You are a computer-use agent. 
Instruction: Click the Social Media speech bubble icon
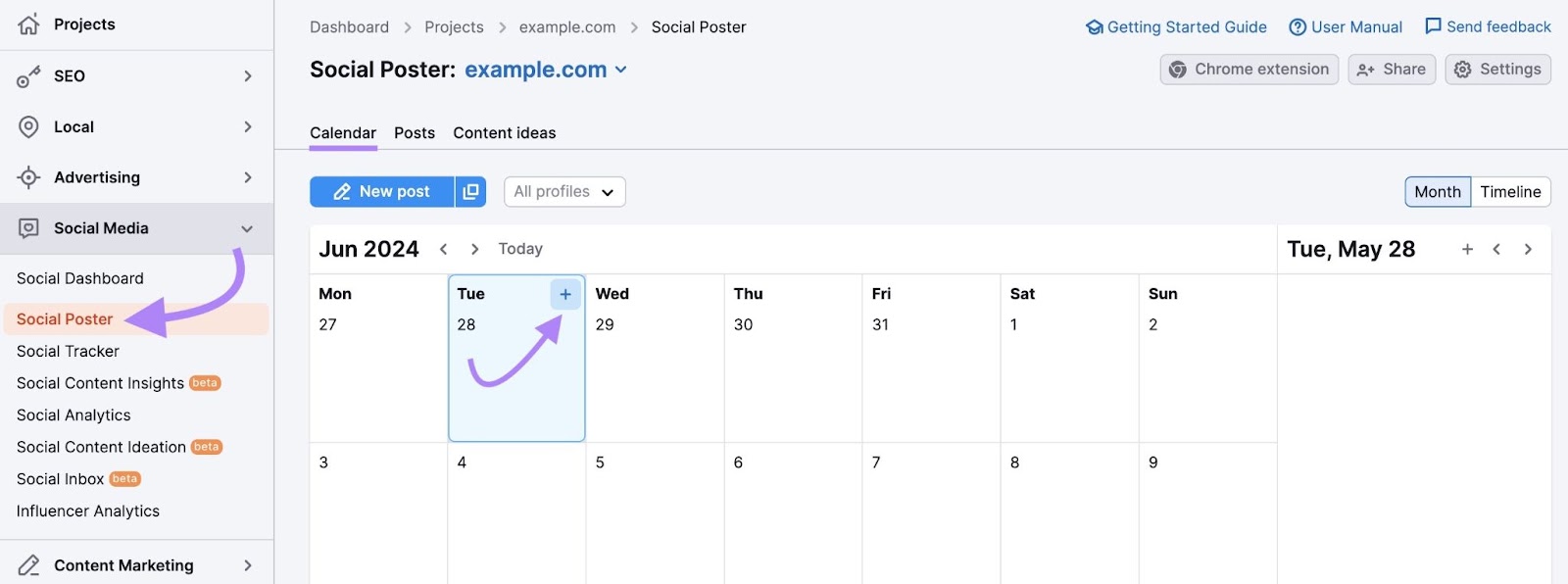tap(28, 228)
